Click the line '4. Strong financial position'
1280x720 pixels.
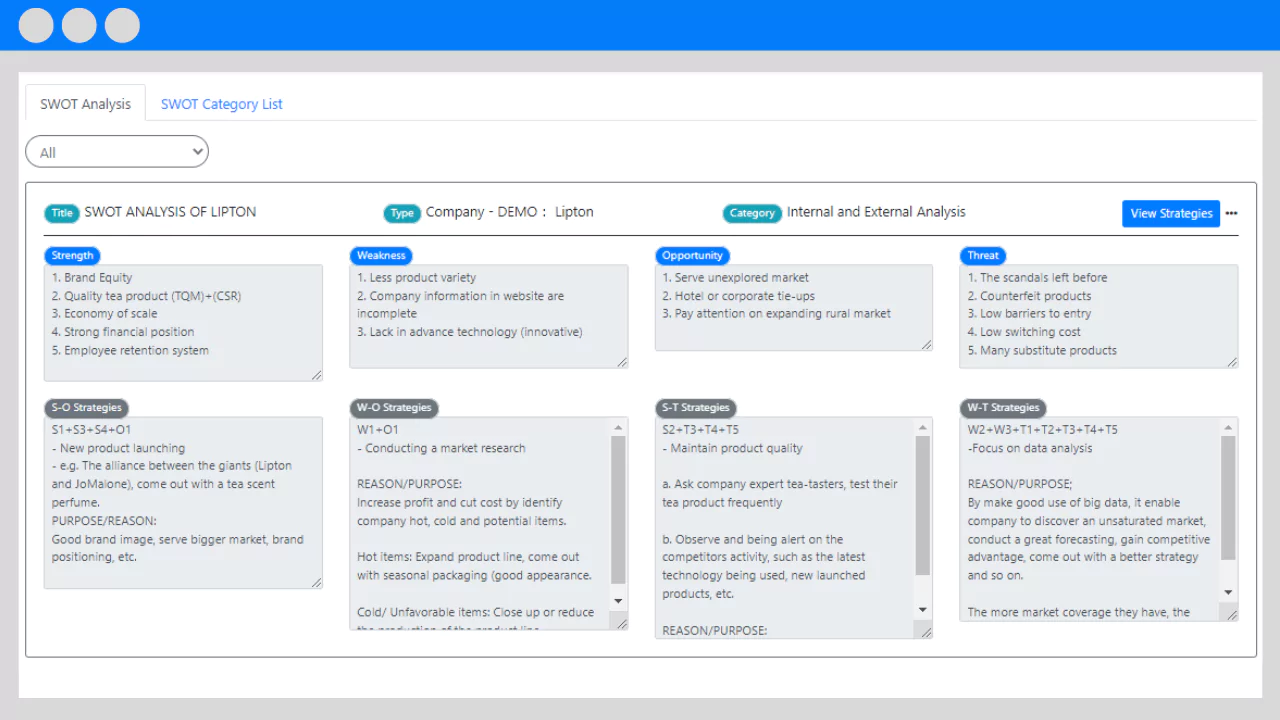pyautogui.click(x=123, y=332)
